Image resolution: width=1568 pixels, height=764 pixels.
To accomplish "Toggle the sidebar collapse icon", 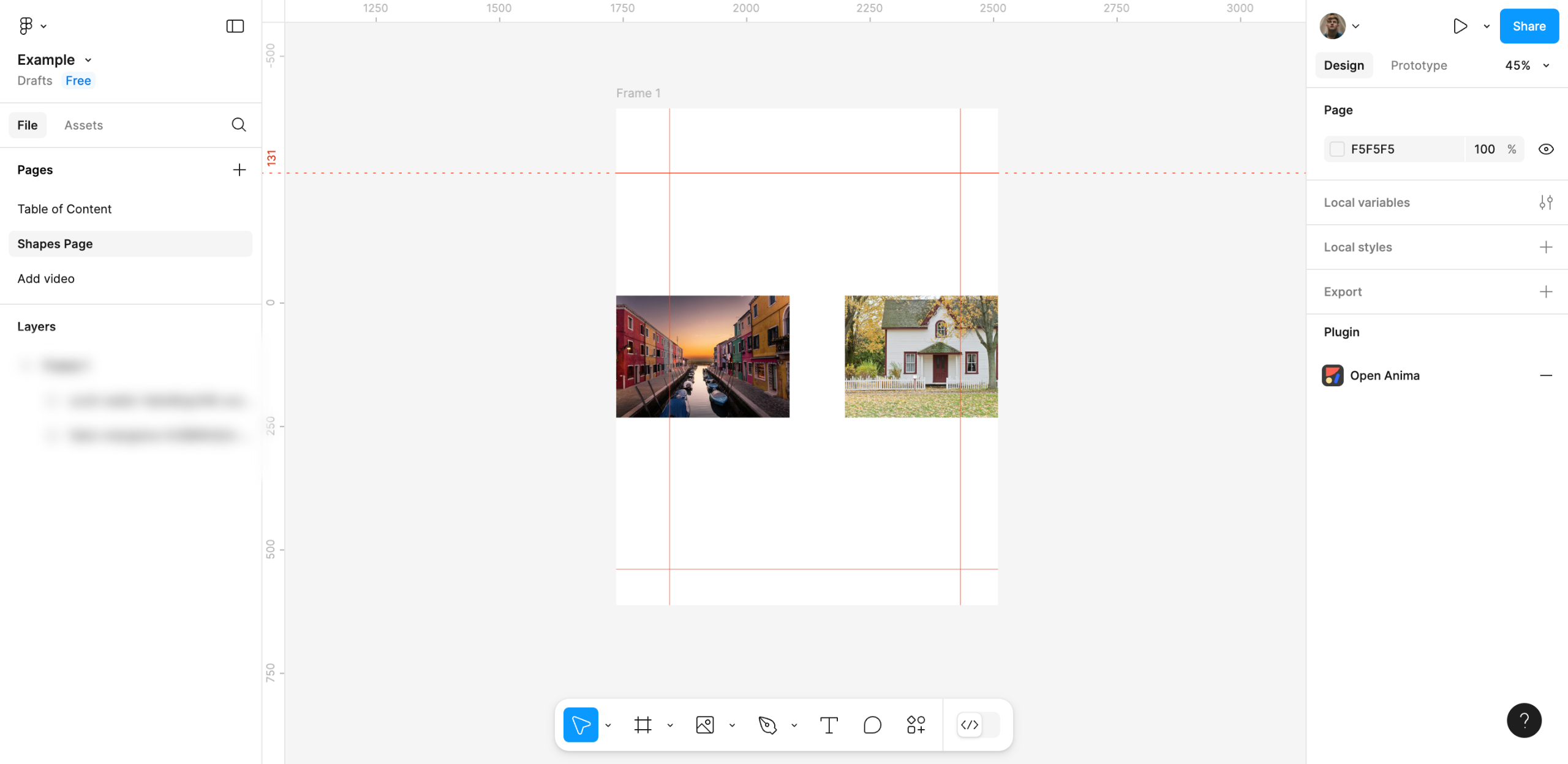I will coord(235,26).
